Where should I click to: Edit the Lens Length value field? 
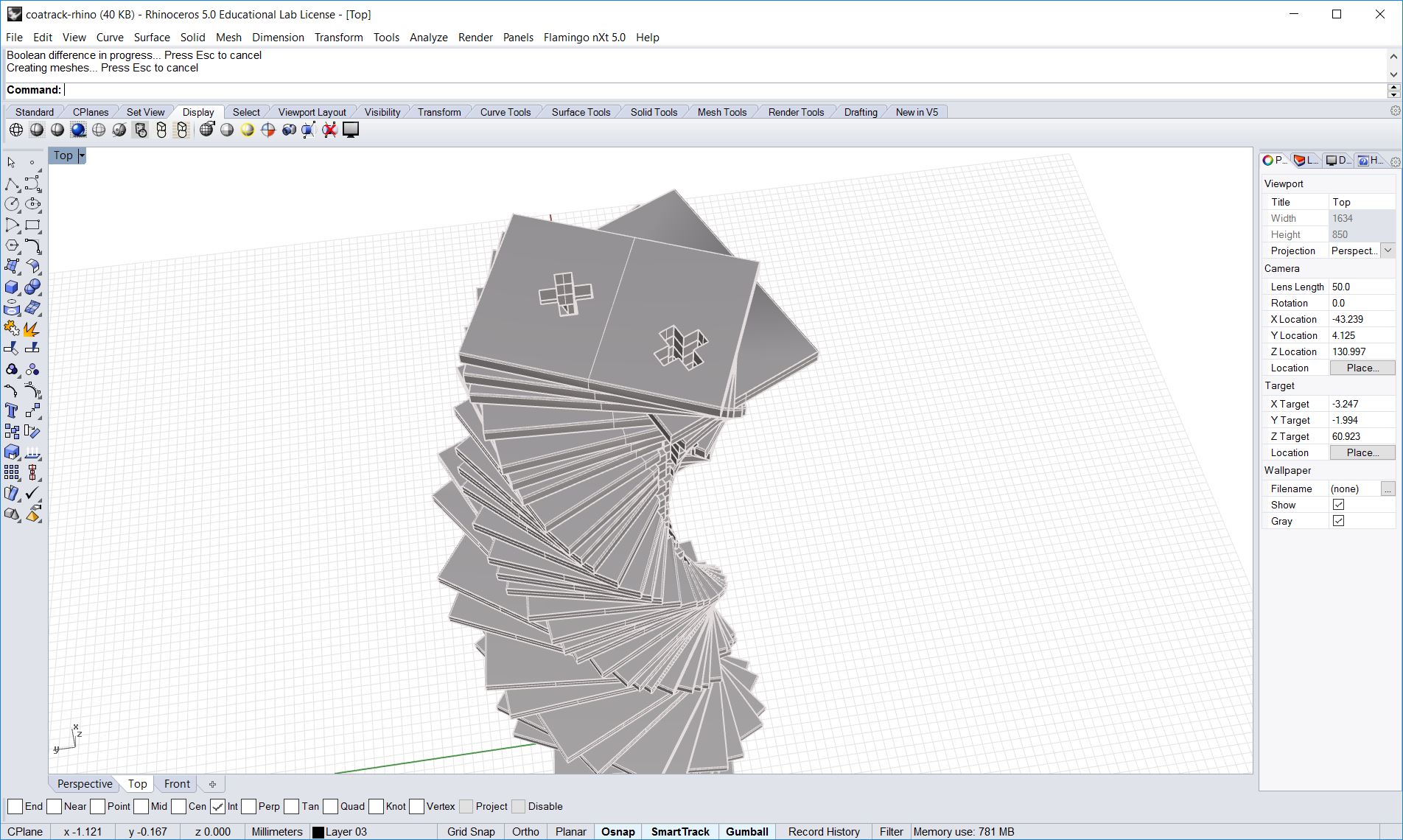pyautogui.click(x=1362, y=287)
